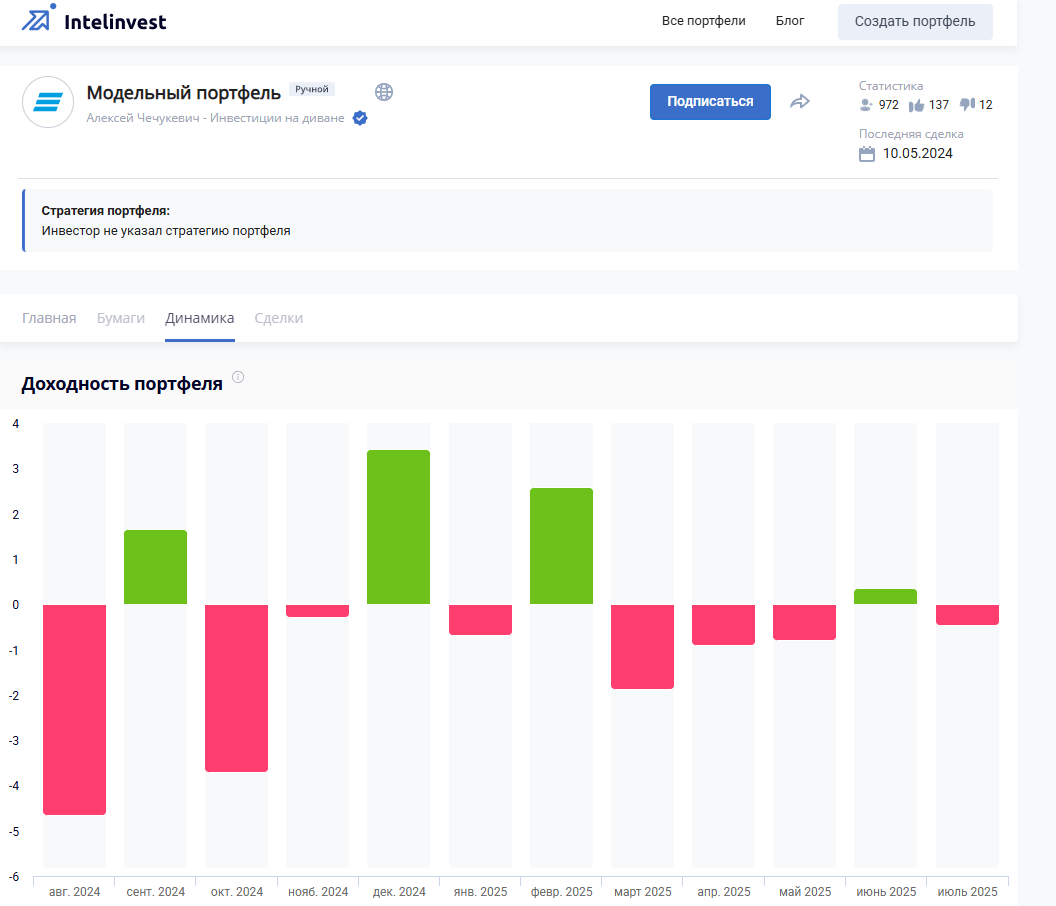Screen dimensions: 1056x906
Task: Click the globe public-access icon
Action: click(x=384, y=92)
